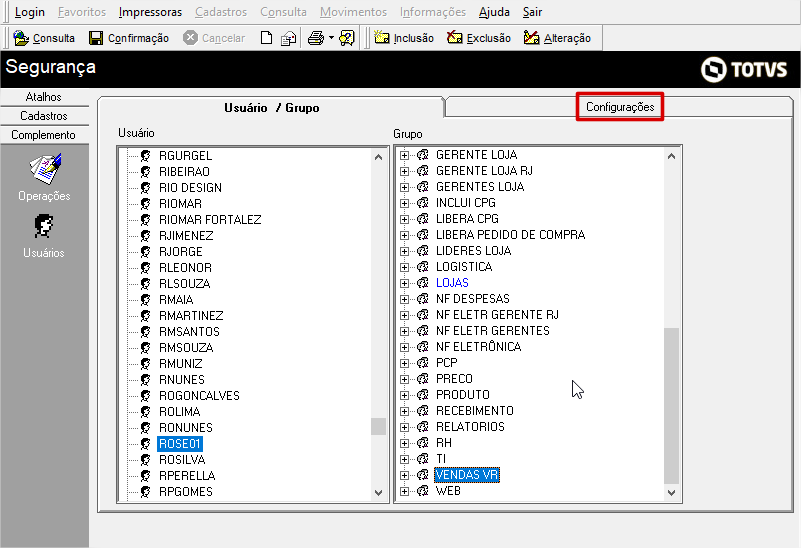Click the group list scrollbar thumb

tap(671, 406)
